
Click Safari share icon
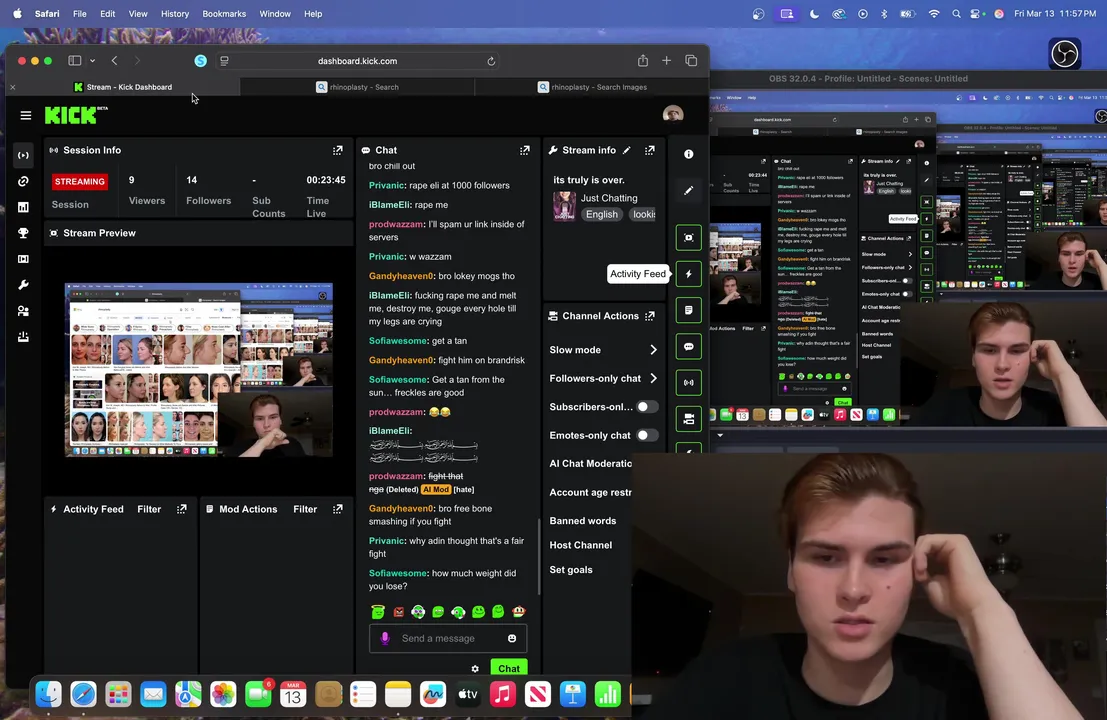pos(642,61)
